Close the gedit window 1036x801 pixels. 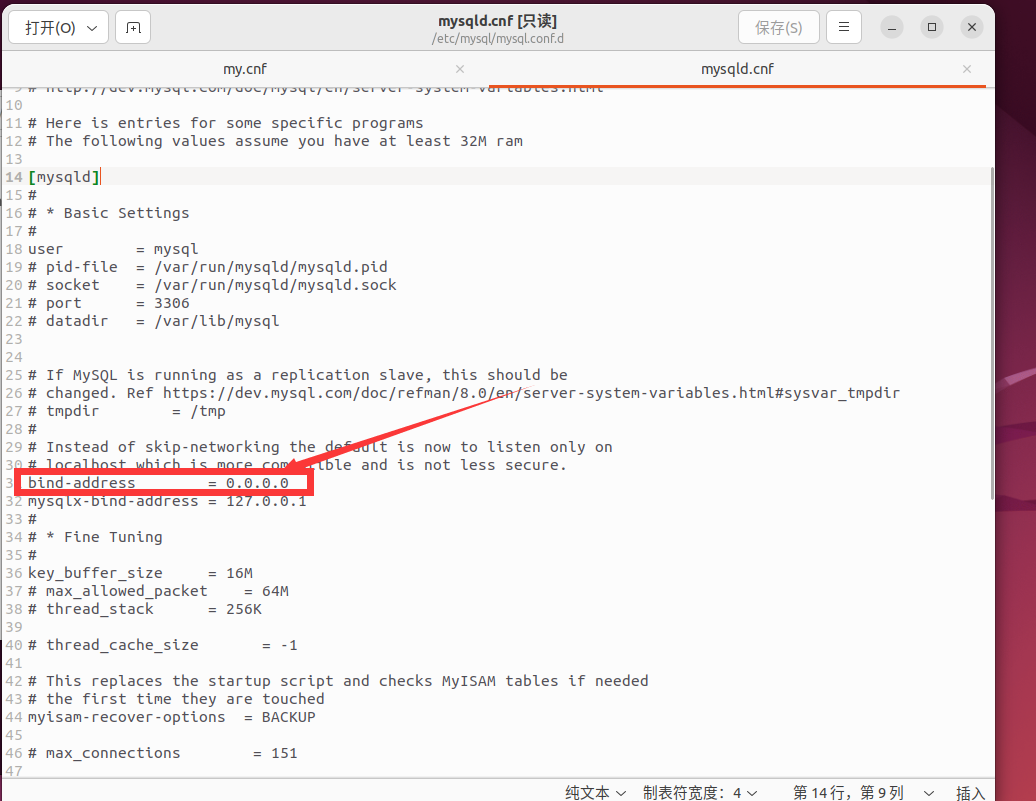point(972,27)
